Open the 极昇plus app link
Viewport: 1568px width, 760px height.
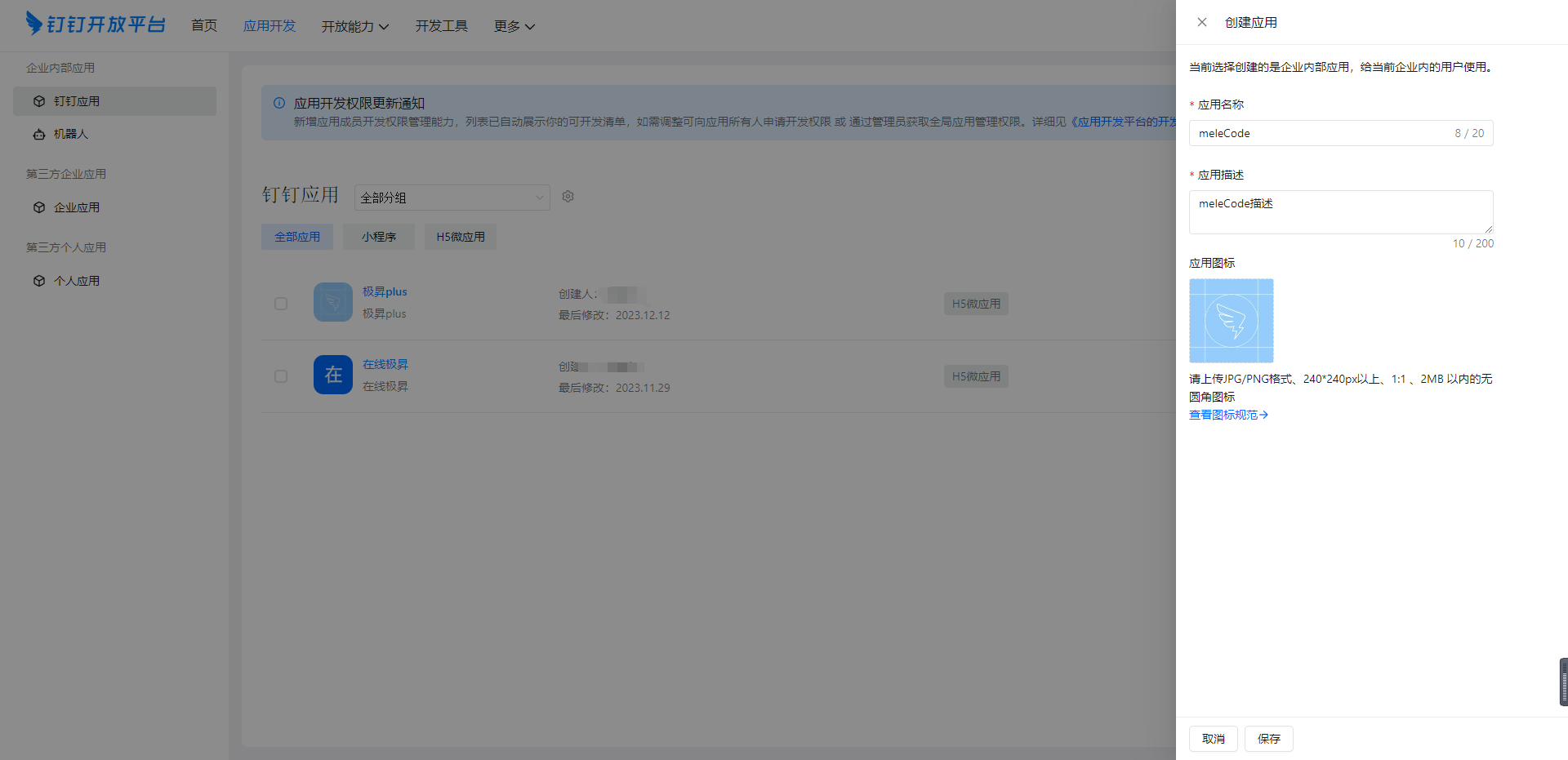click(385, 291)
